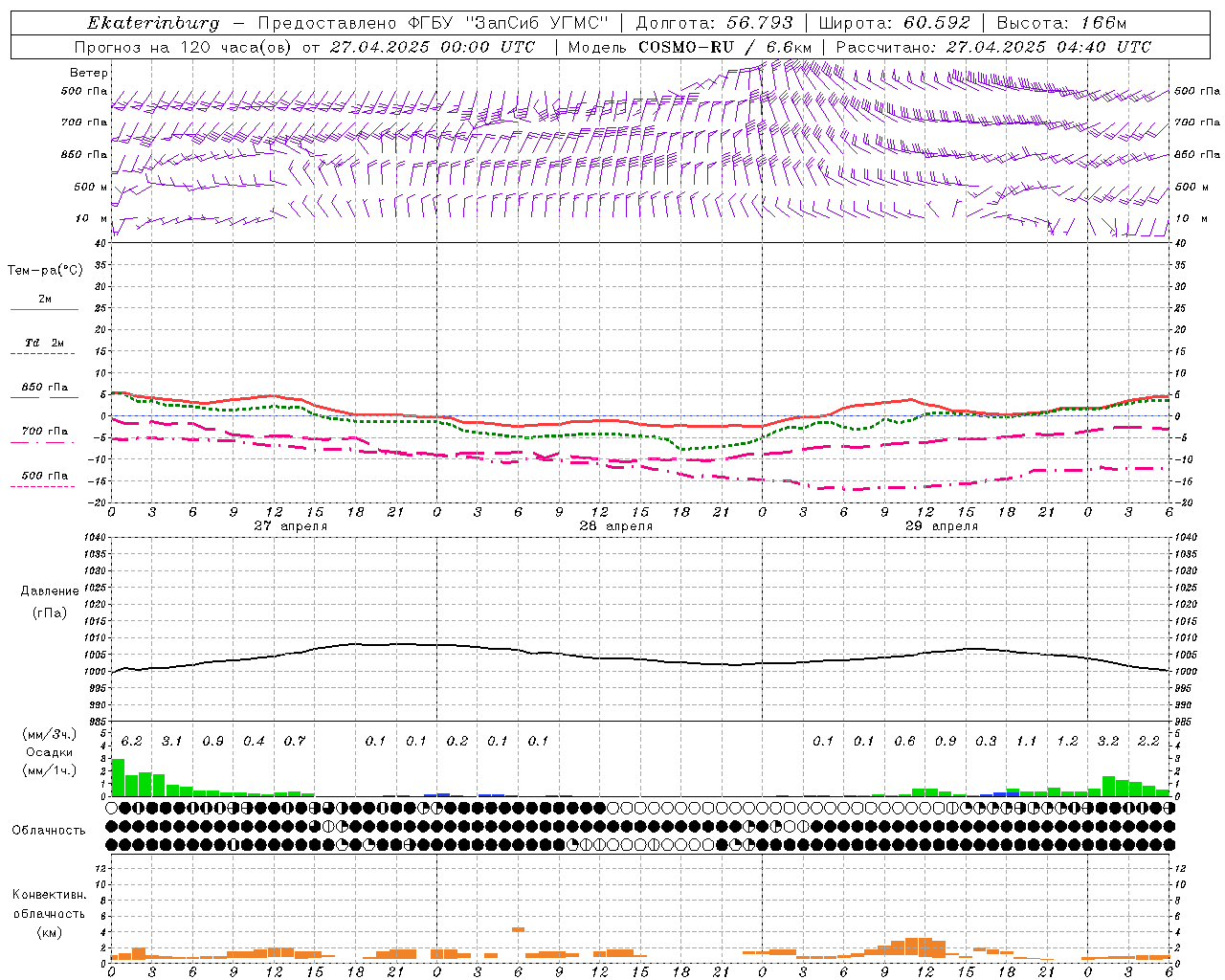The image size is (1225, 980).
Task: Select the "1.1" precipitation value
Action: point(1027,742)
